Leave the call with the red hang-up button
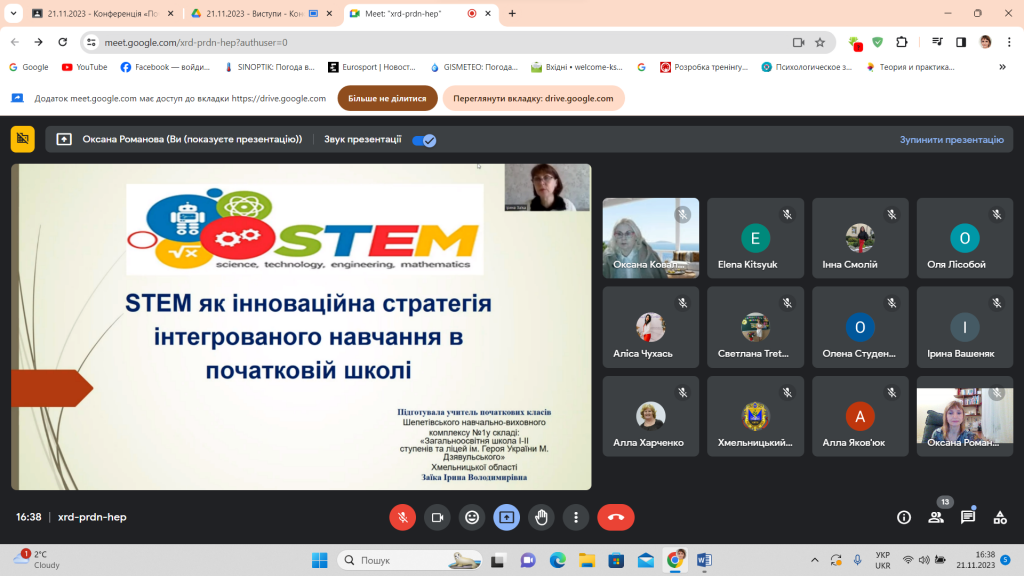This screenshot has width=1024, height=576. click(x=615, y=517)
